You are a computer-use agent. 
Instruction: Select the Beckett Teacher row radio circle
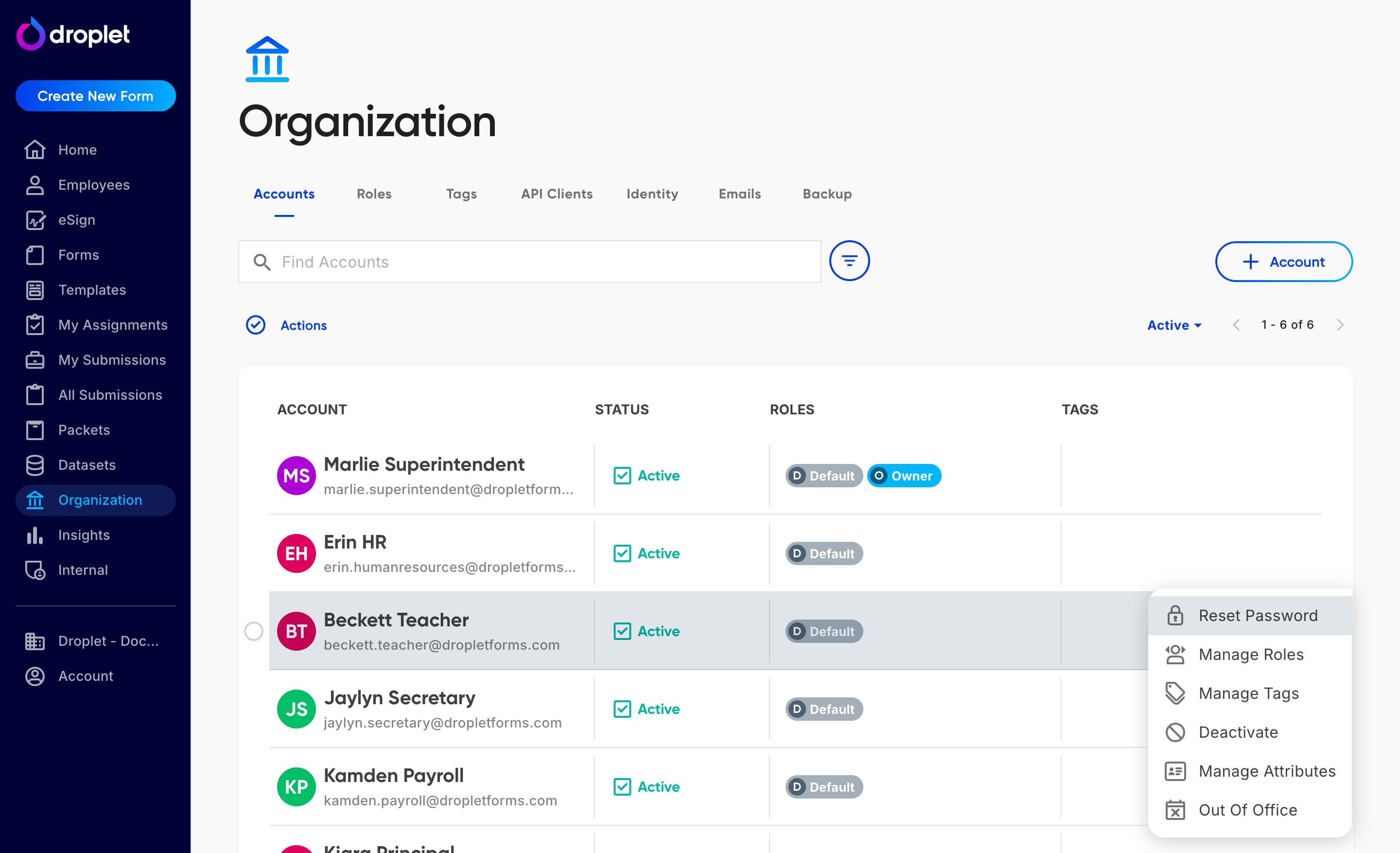[x=253, y=631]
